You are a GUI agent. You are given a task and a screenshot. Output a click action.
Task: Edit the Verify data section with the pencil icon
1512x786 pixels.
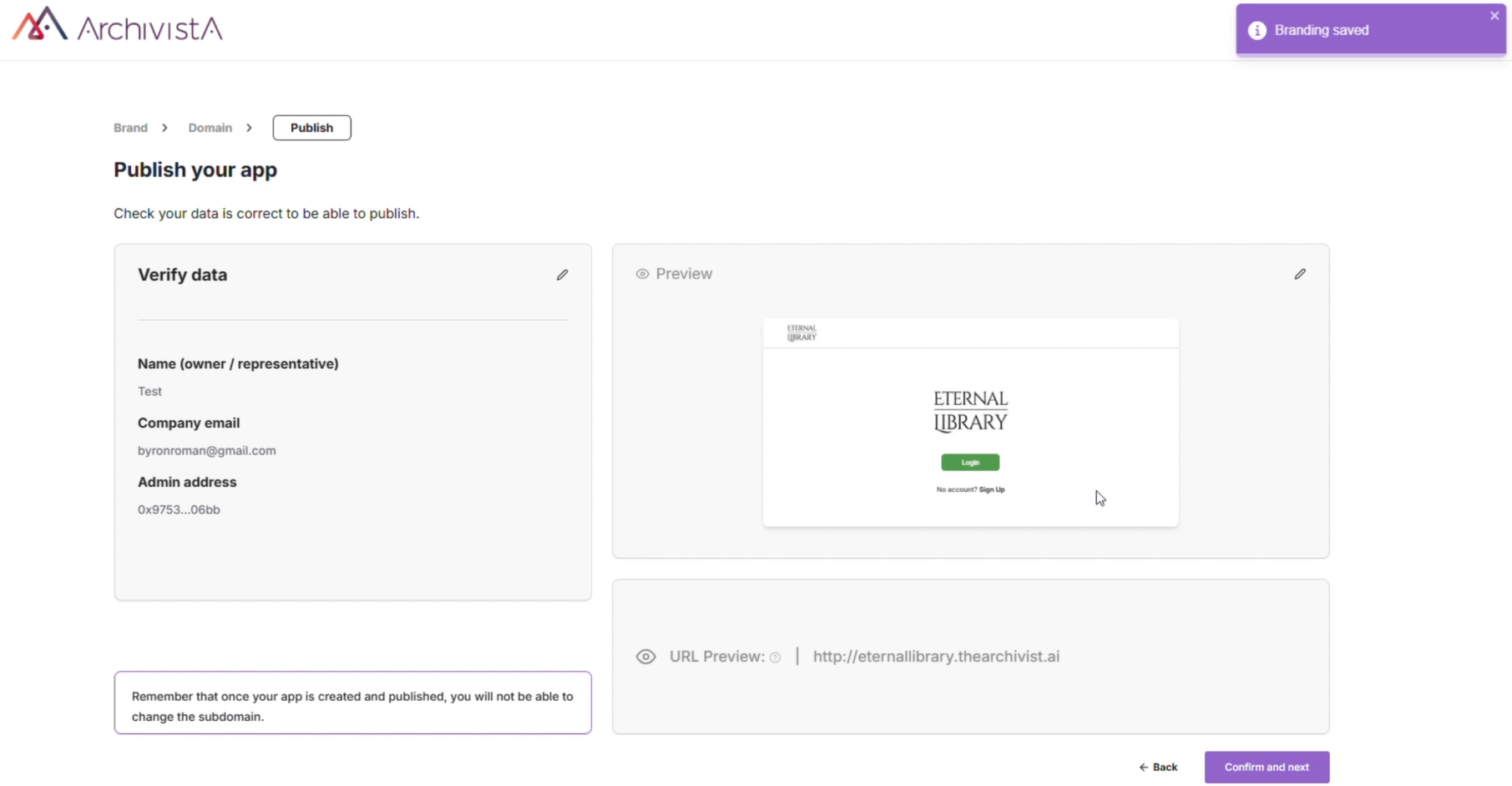pos(562,275)
